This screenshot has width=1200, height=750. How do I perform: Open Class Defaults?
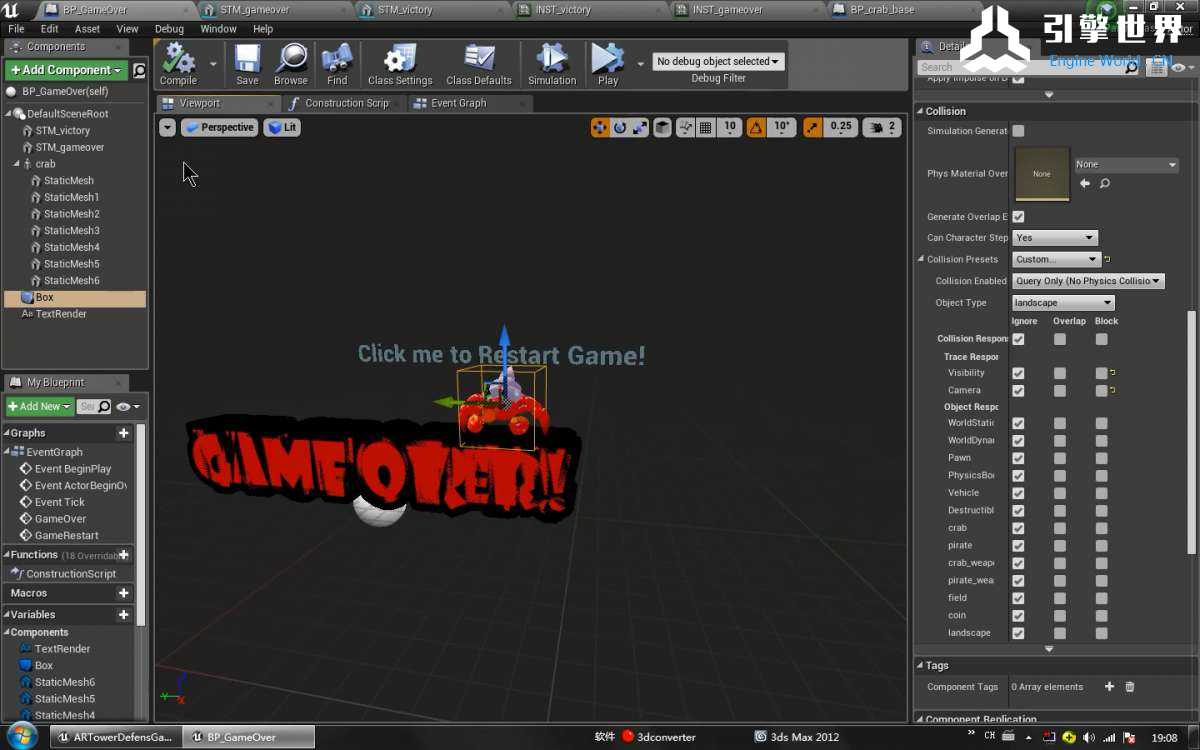479,64
